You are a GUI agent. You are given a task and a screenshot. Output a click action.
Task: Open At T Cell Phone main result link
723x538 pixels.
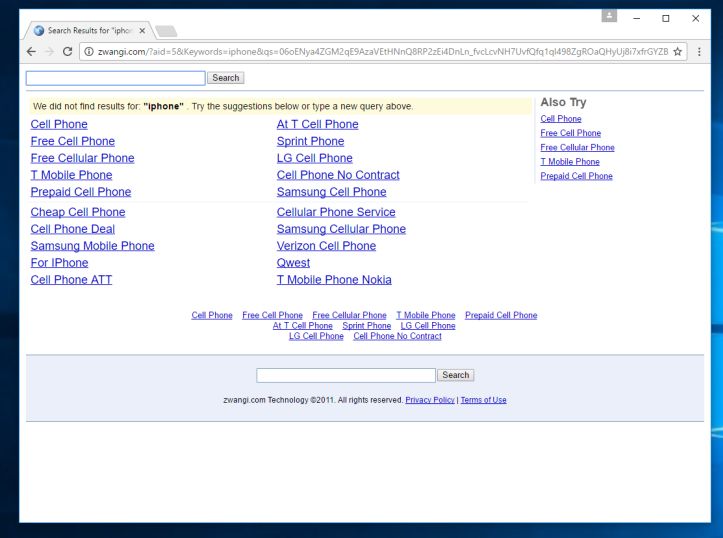318,124
